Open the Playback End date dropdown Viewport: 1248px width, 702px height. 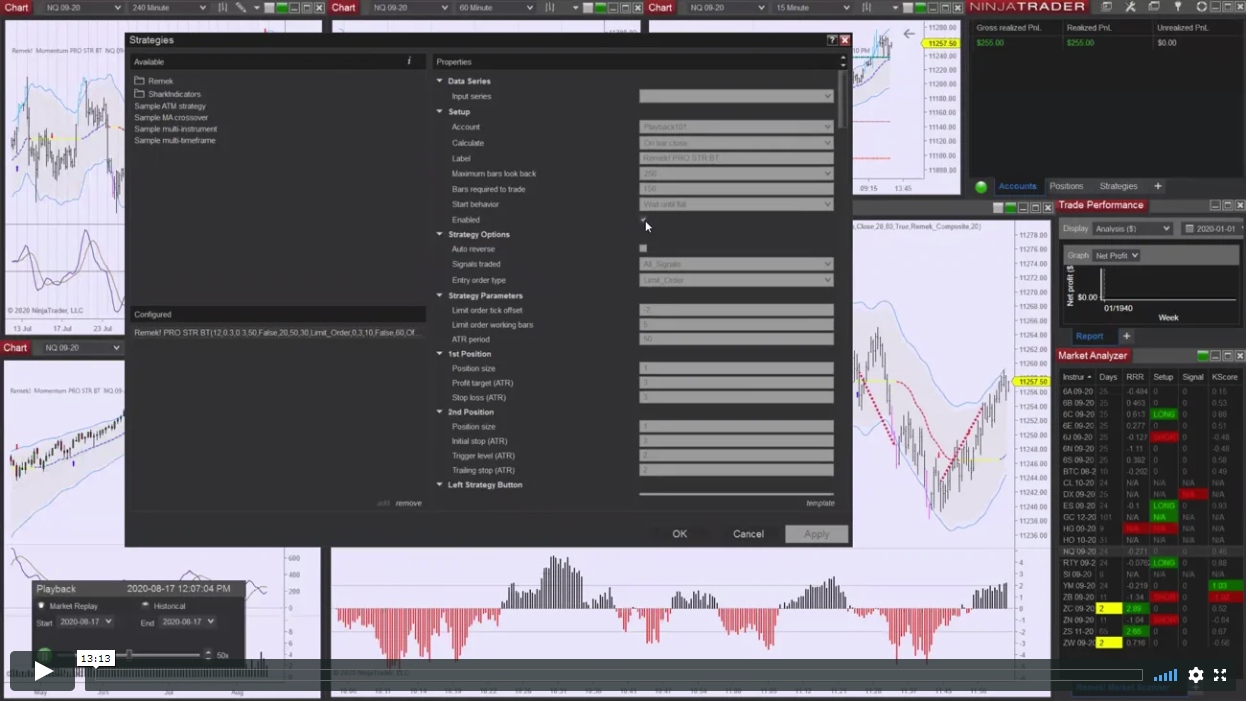(187, 622)
